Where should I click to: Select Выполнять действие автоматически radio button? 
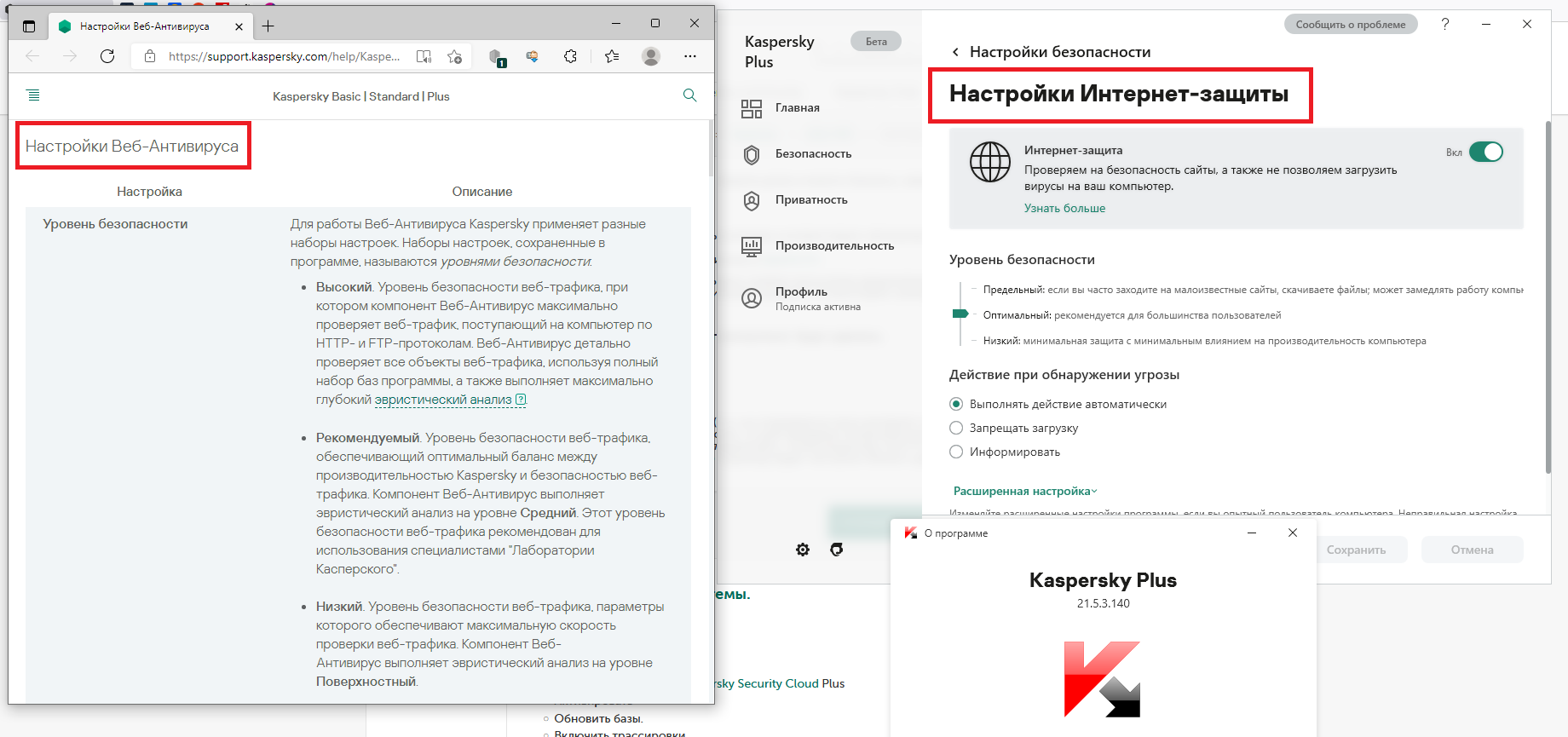956,404
